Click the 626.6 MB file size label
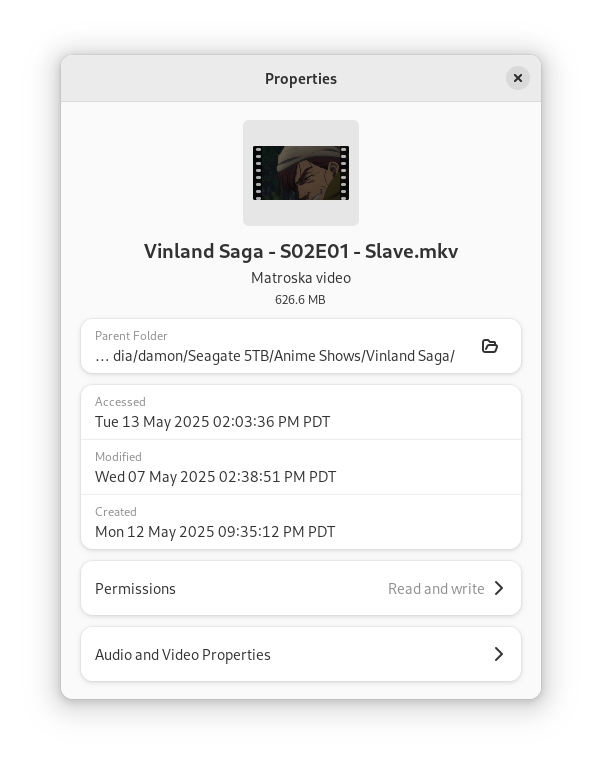 (301, 300)
